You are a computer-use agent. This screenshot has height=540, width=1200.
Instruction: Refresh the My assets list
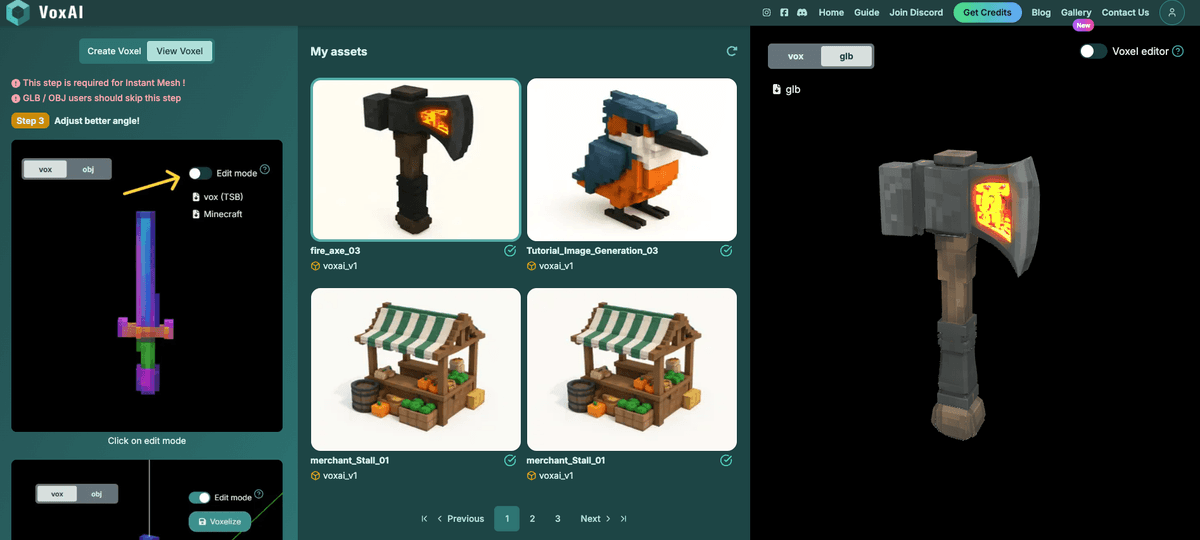pos(731,51)
